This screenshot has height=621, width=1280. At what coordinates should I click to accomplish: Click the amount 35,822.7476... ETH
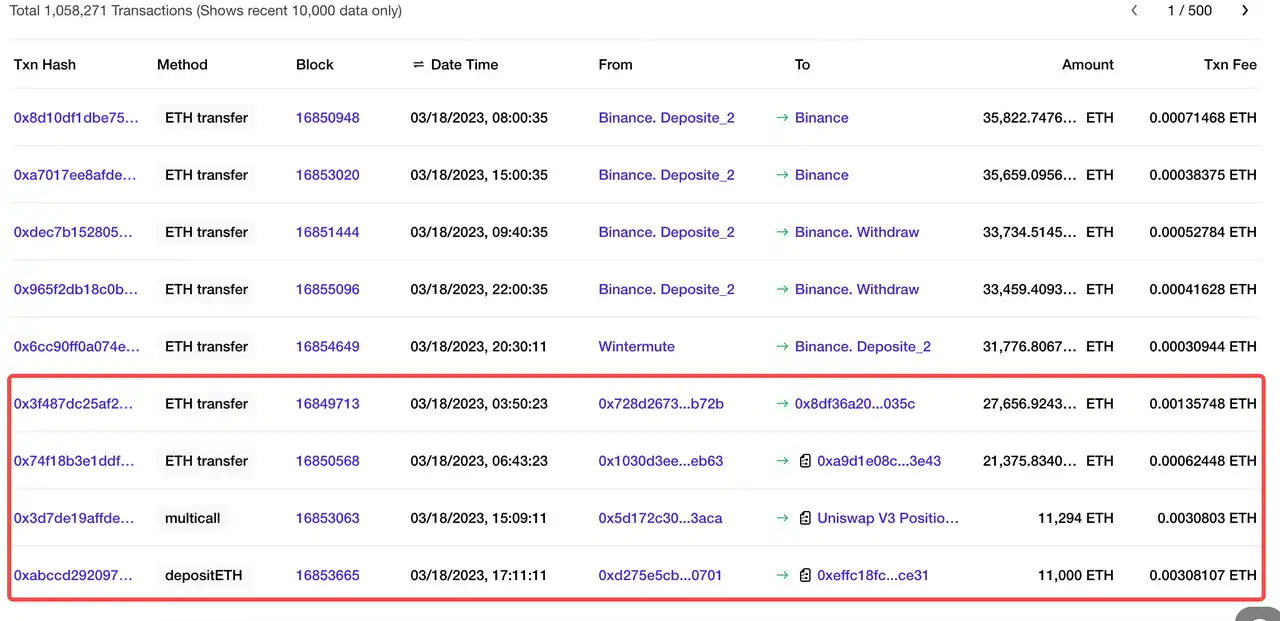click(x=1048, y=118)
